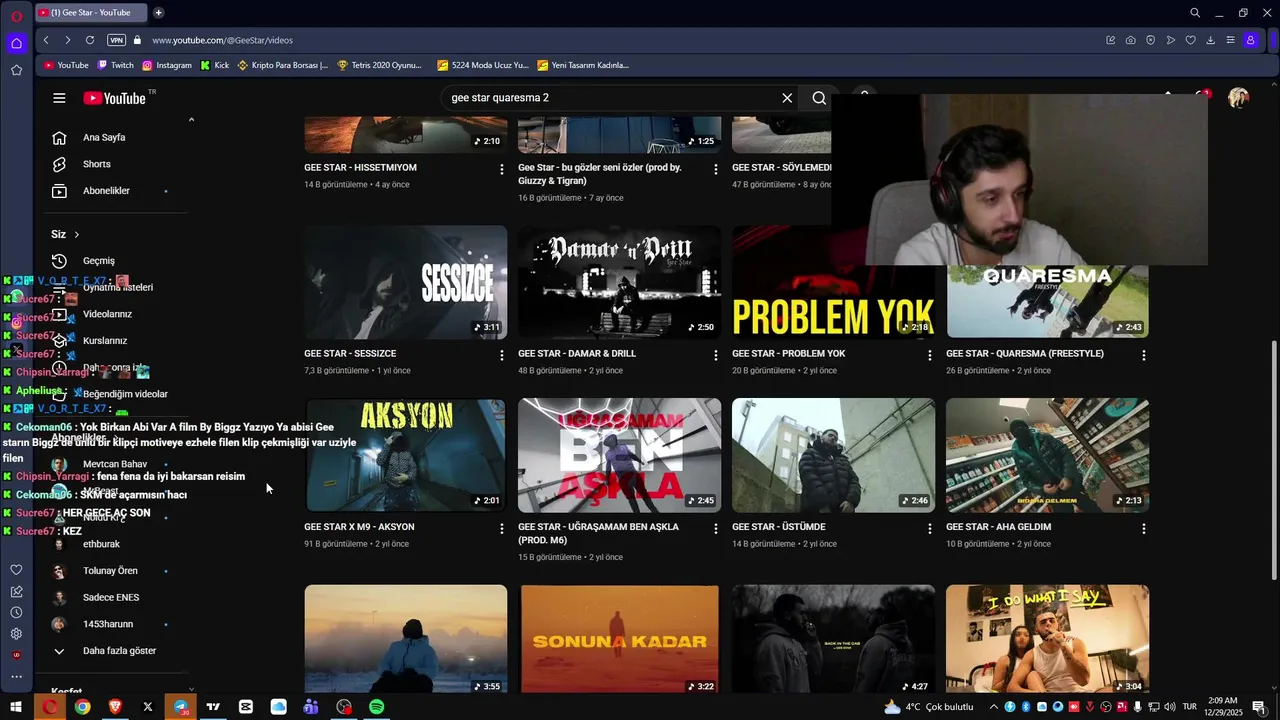Open Opera tab search magnifier
The image size is (1280, 720).
tap(1195, 13)
